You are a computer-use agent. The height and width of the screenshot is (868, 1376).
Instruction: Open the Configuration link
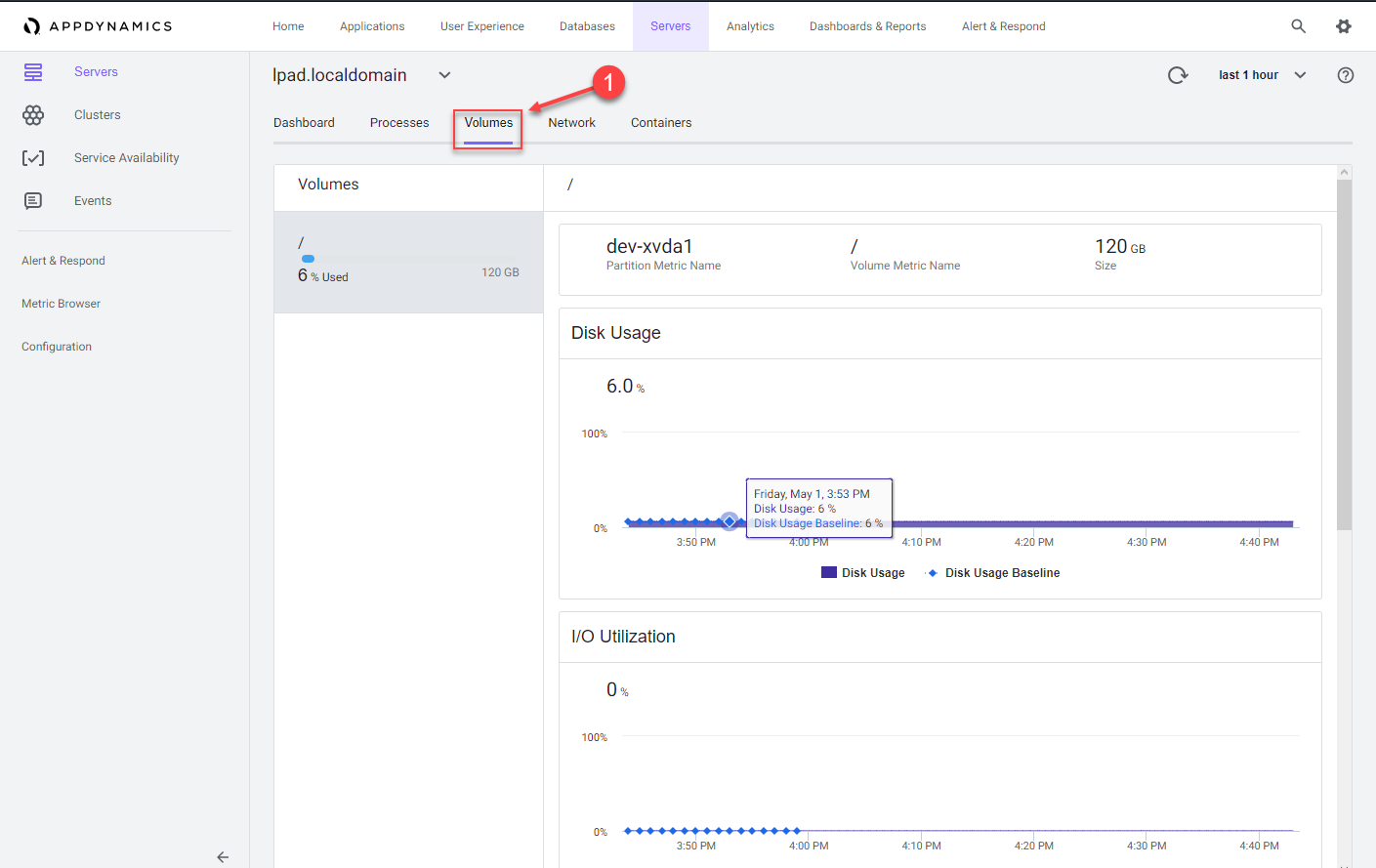pos(57,347)
